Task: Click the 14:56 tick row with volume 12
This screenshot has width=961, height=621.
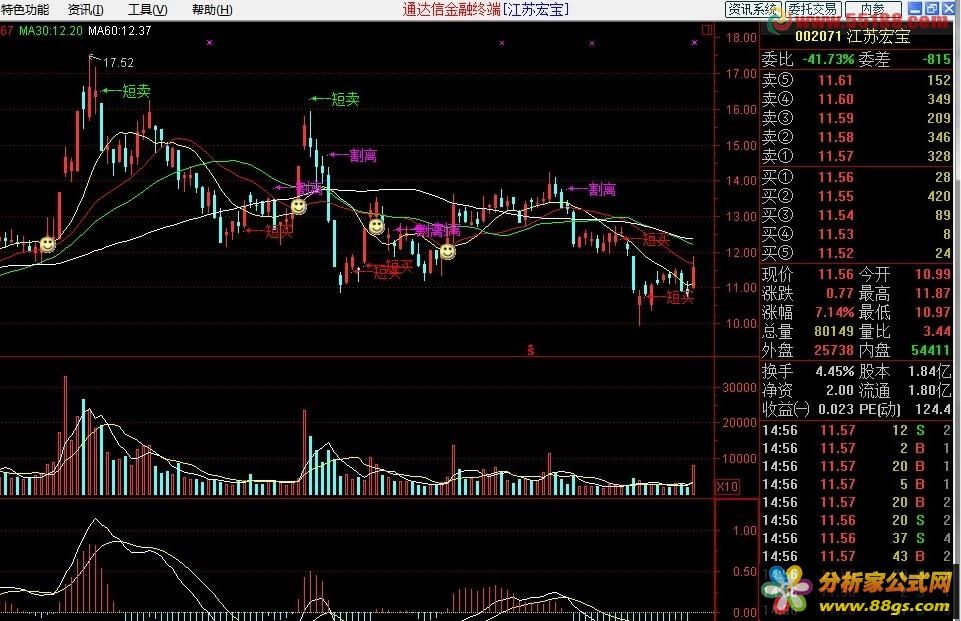Action: (856, 430)
